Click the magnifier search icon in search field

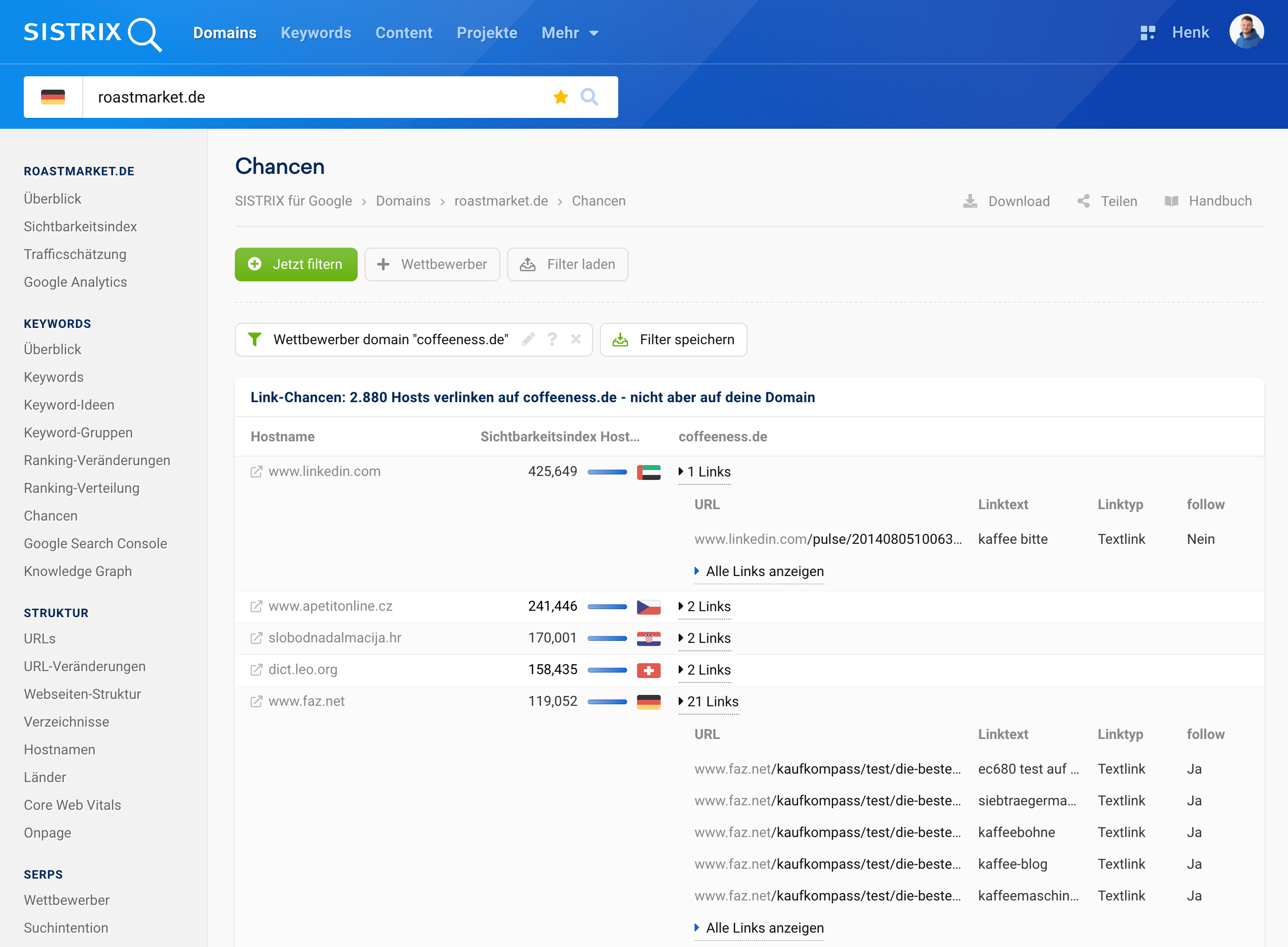pos(589,97)
